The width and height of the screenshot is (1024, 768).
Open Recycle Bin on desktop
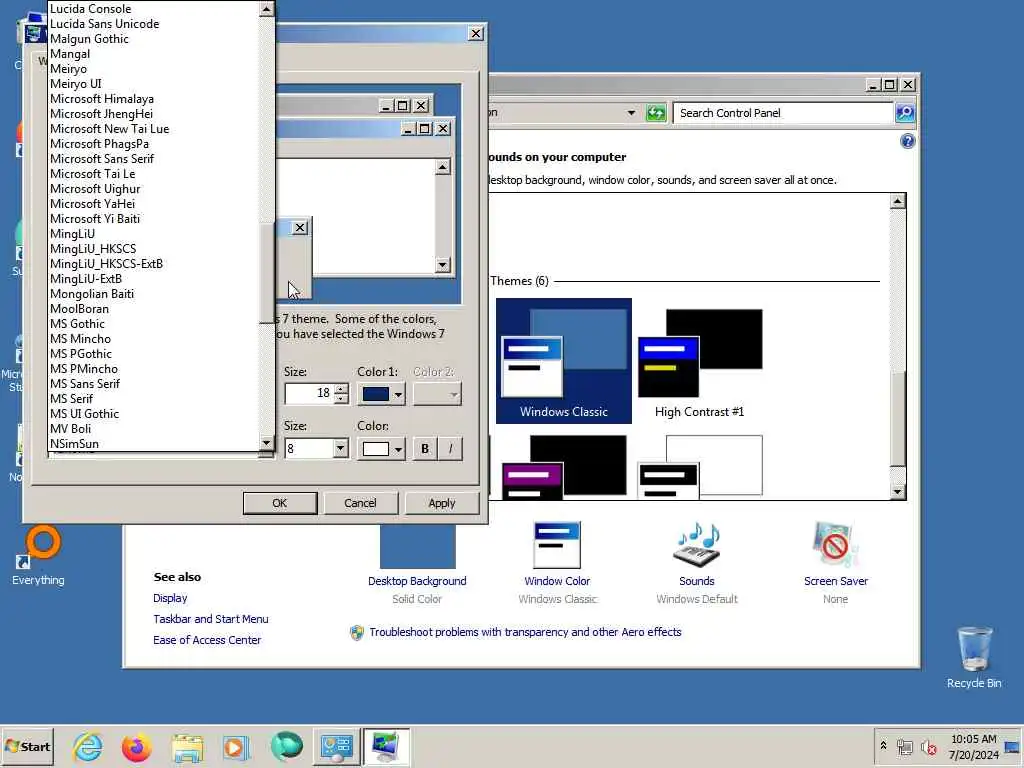tap(974, 656)
